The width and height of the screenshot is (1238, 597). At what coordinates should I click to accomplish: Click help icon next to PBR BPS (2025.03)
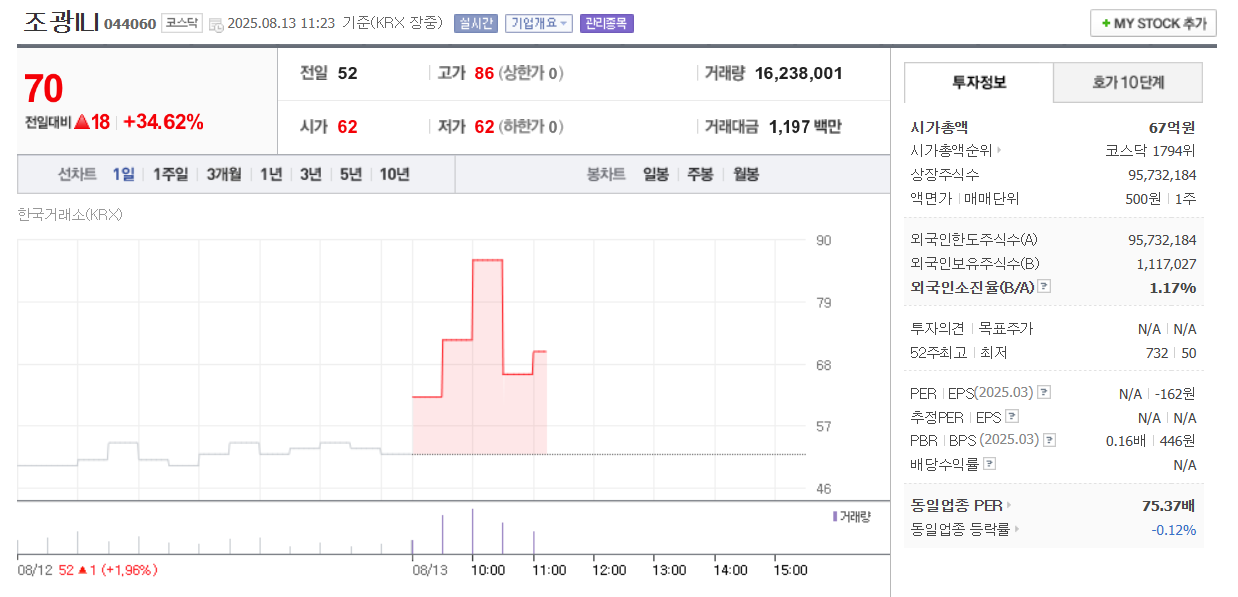(x=1050, y=440)
